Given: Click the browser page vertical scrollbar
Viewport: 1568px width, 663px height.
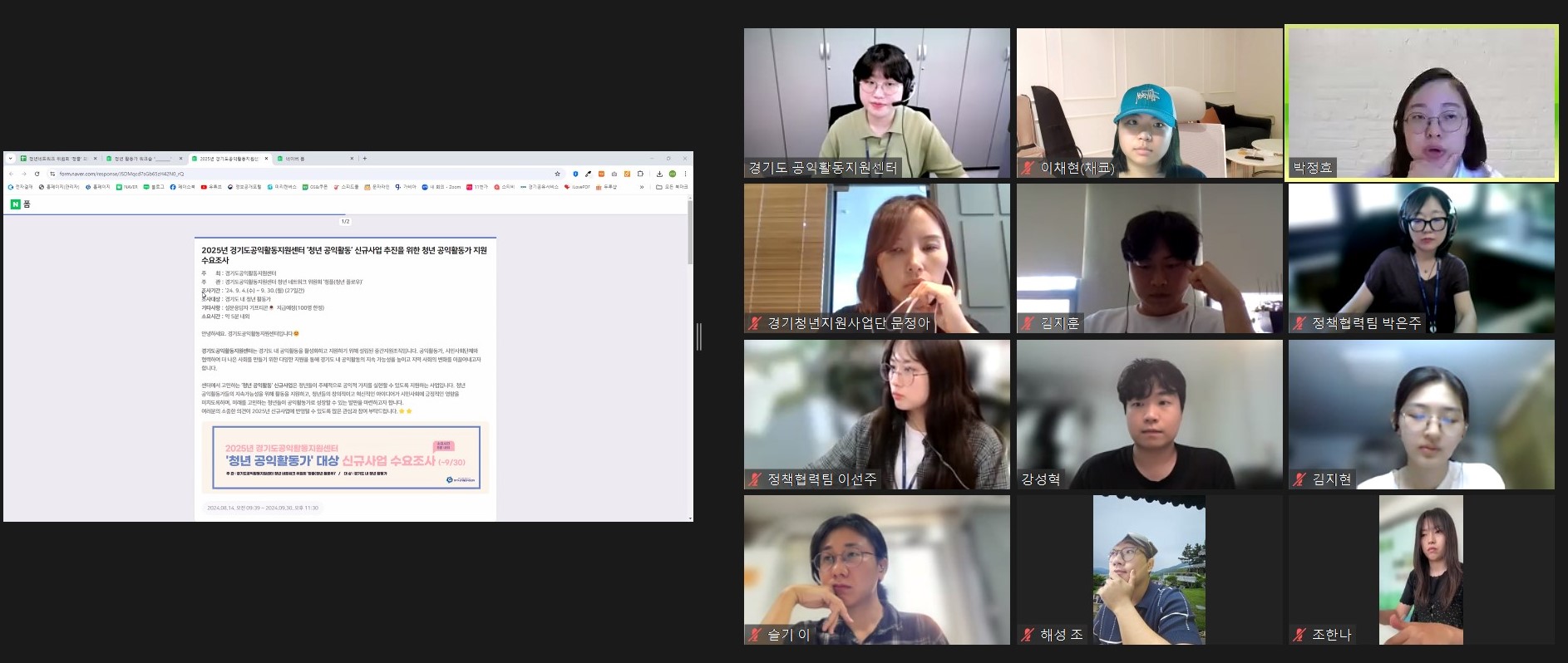Looking at the screenshot, I should [x=689, y=233].
